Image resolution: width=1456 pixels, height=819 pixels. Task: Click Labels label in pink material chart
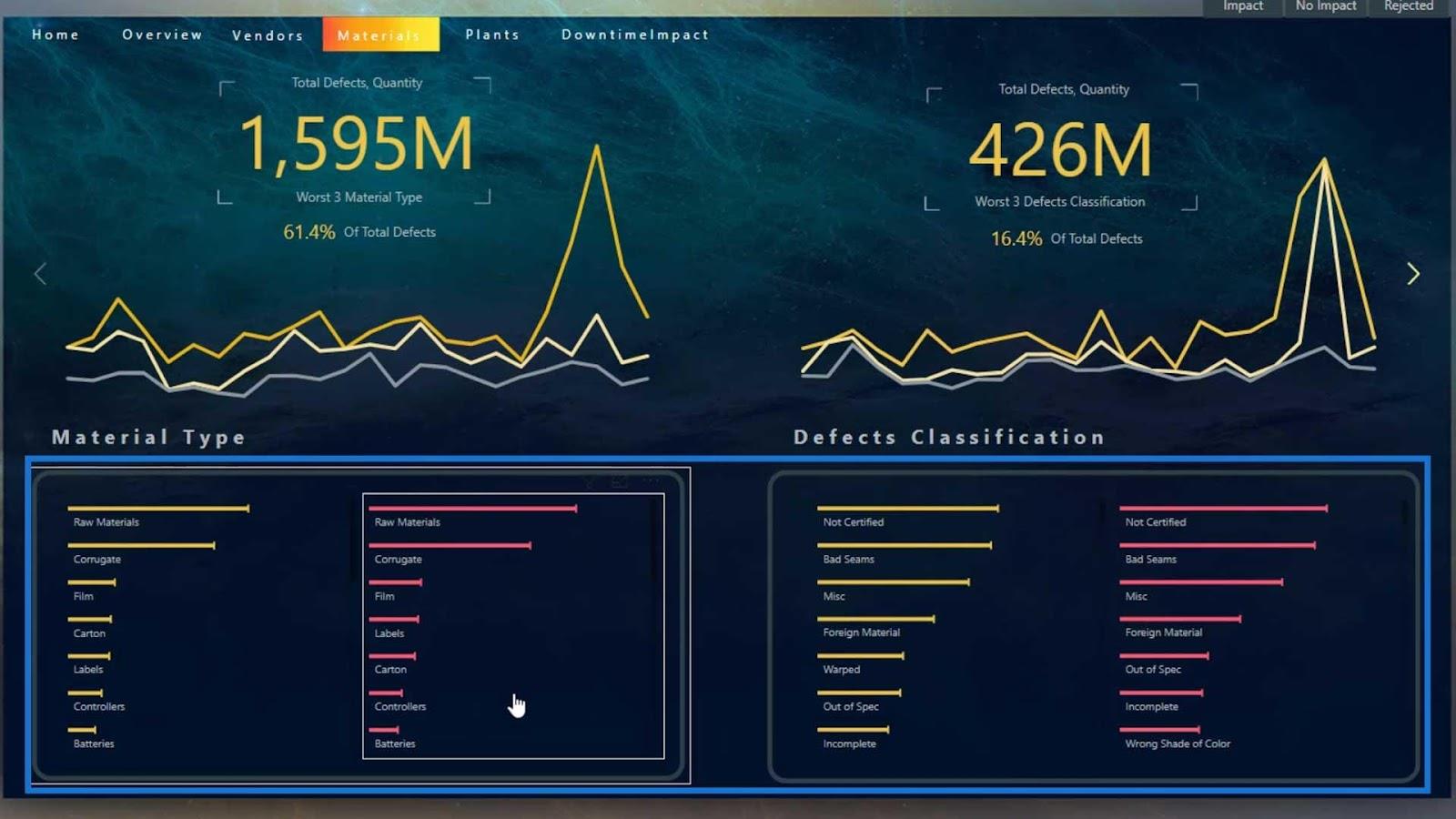tap(389, 633)
